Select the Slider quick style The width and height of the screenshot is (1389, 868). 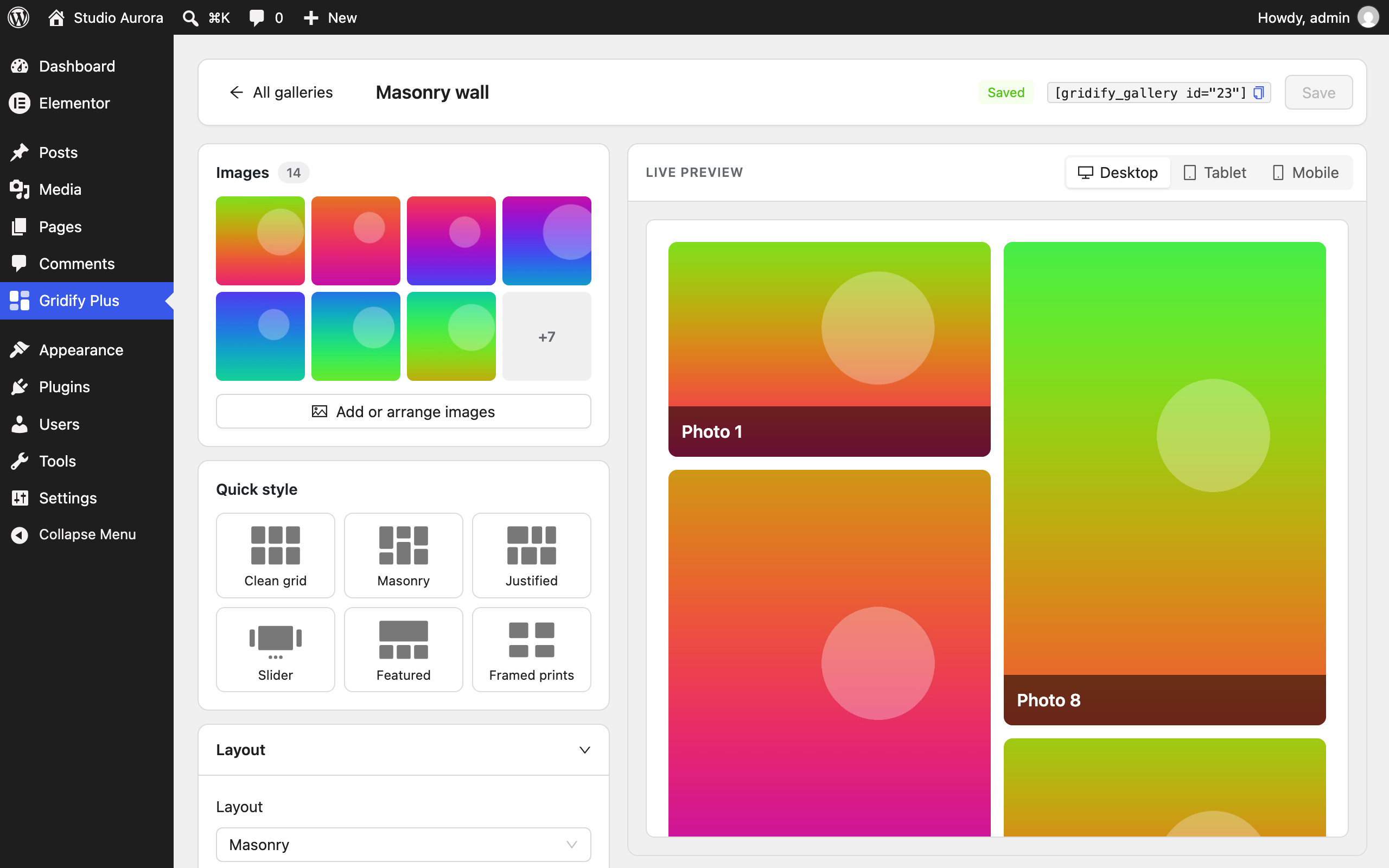(276, 649)
